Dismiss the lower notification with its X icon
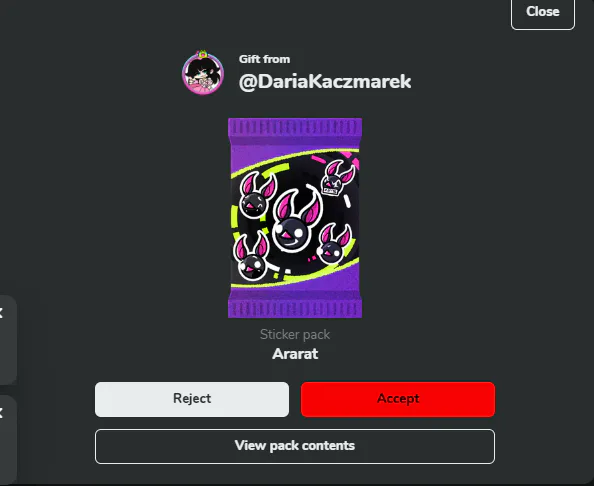This screenshot has height=486, width=594. 1,413
